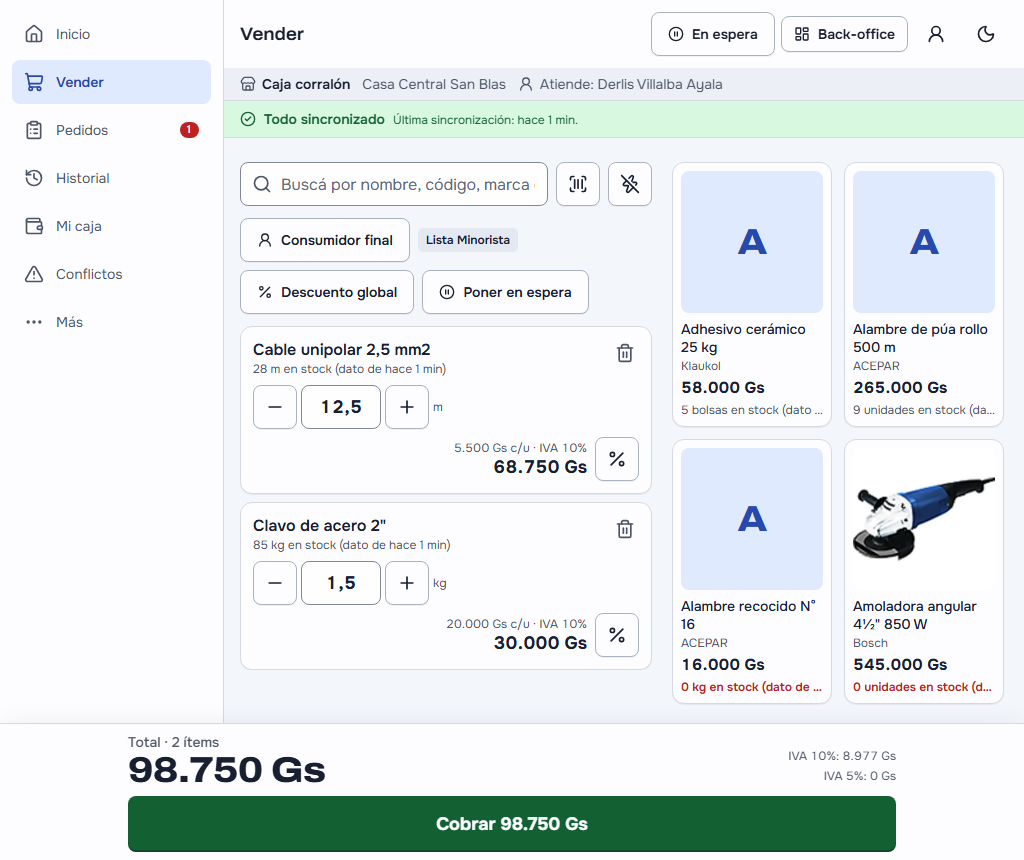The width and height of the screenshot is (1024, 860).
Task: Click the 68.750 Gs line subtotal
Action: pos(540,467)
